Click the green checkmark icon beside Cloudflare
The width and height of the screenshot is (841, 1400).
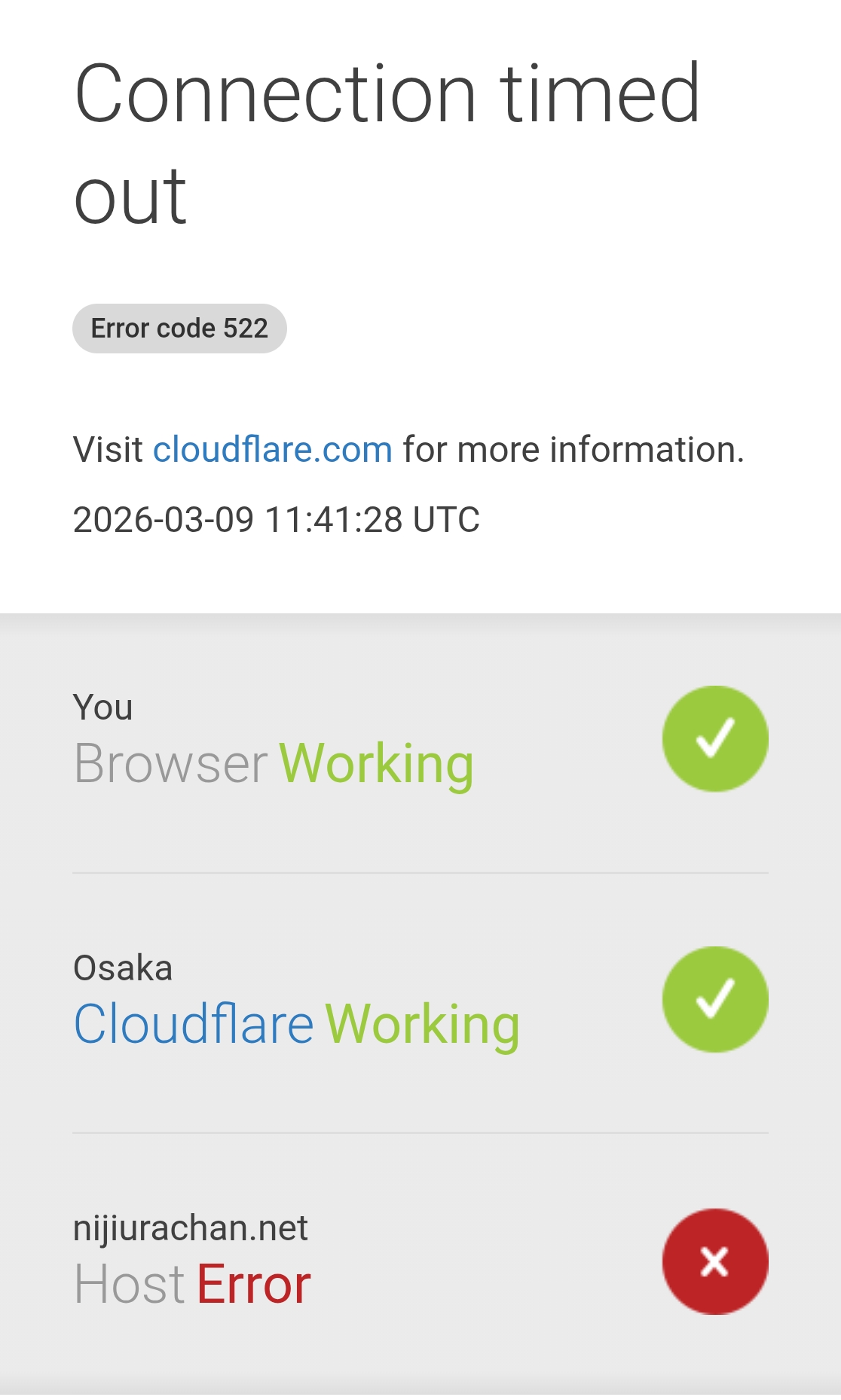pyautogui.click(x=715, y=999)
